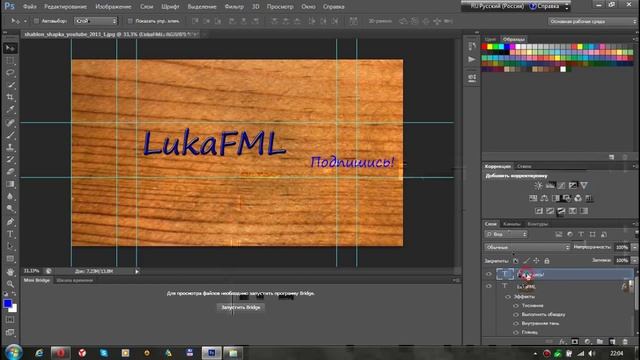Select the Rectangular Marquee tool
The height and width of the screenshot is (360, 640).
(x=10, y=61)
